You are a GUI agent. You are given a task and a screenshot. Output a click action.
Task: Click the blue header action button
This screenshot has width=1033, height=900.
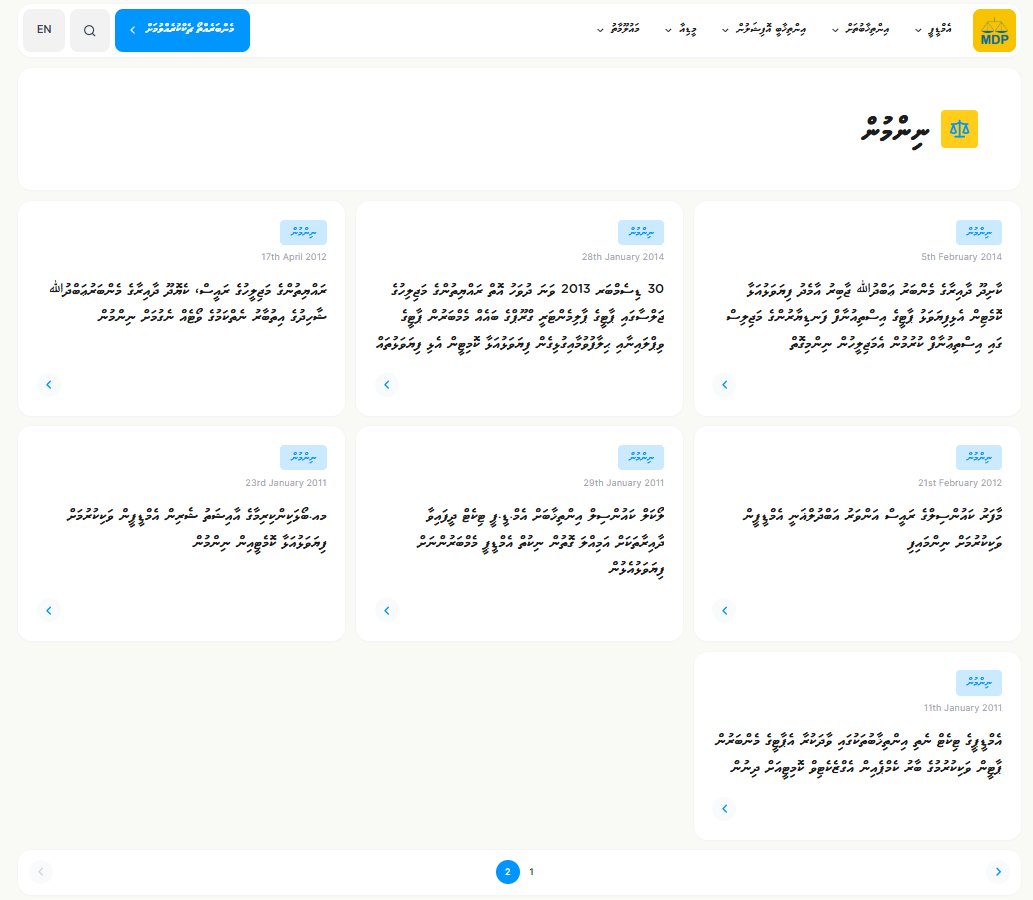(182, 30)
